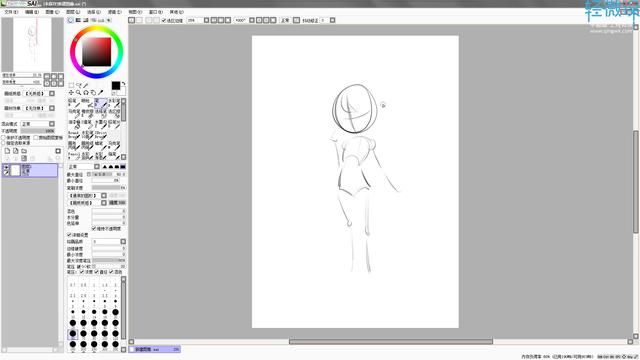Screen dimensions: 640x360
Task: Select the Move tool icon
Action: click(x=71, y=93)
